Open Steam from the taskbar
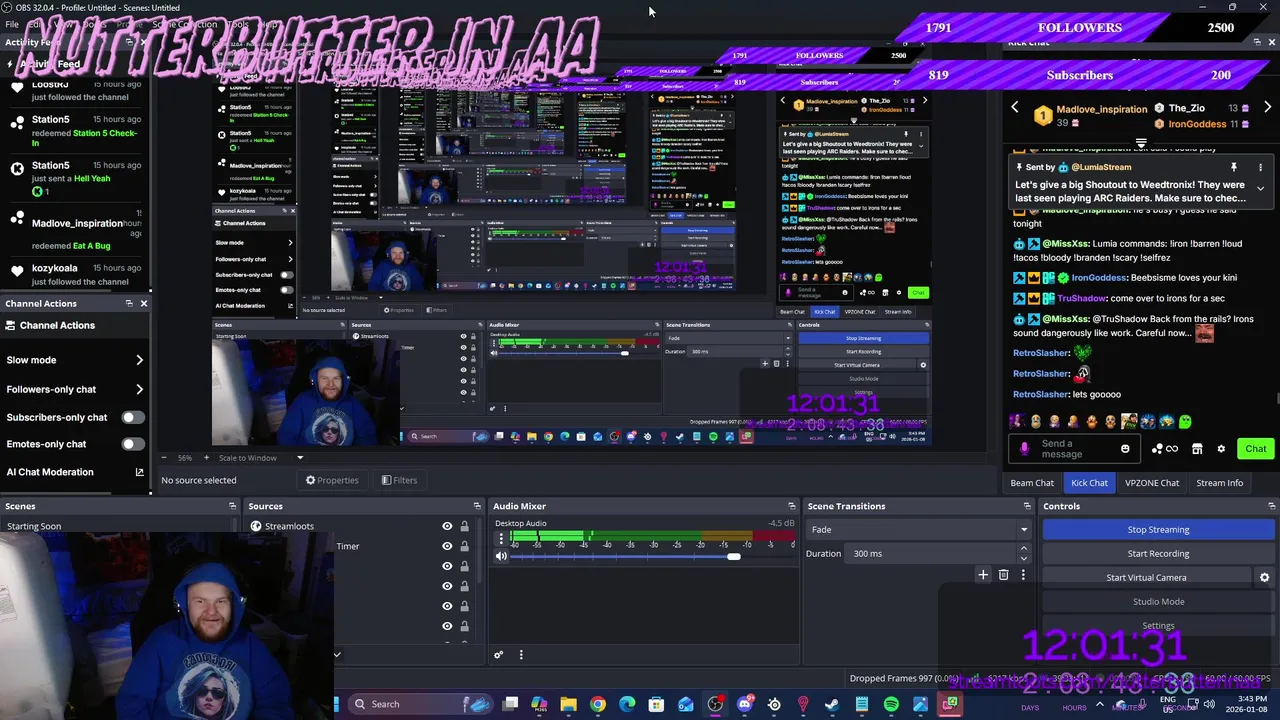 [x=832, y=704]
